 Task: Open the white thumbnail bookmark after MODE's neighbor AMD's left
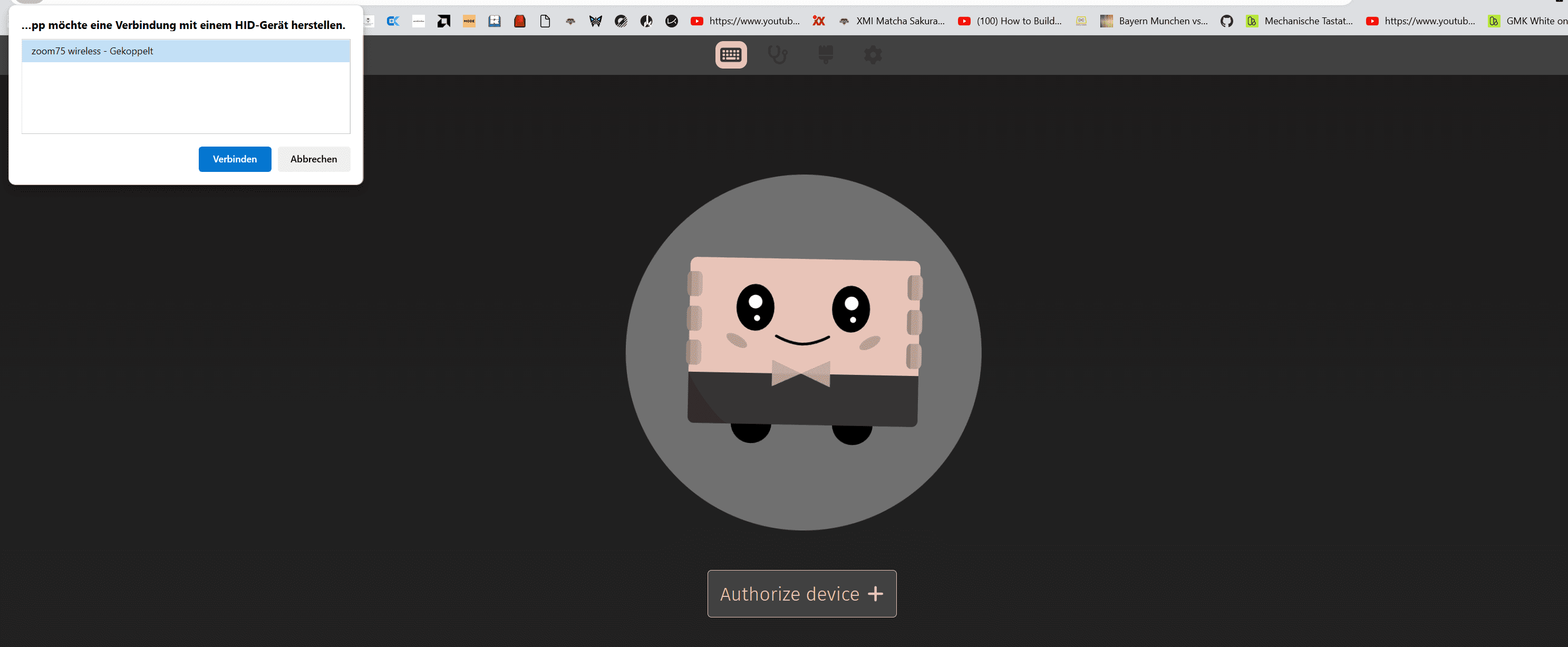point(419,21)
